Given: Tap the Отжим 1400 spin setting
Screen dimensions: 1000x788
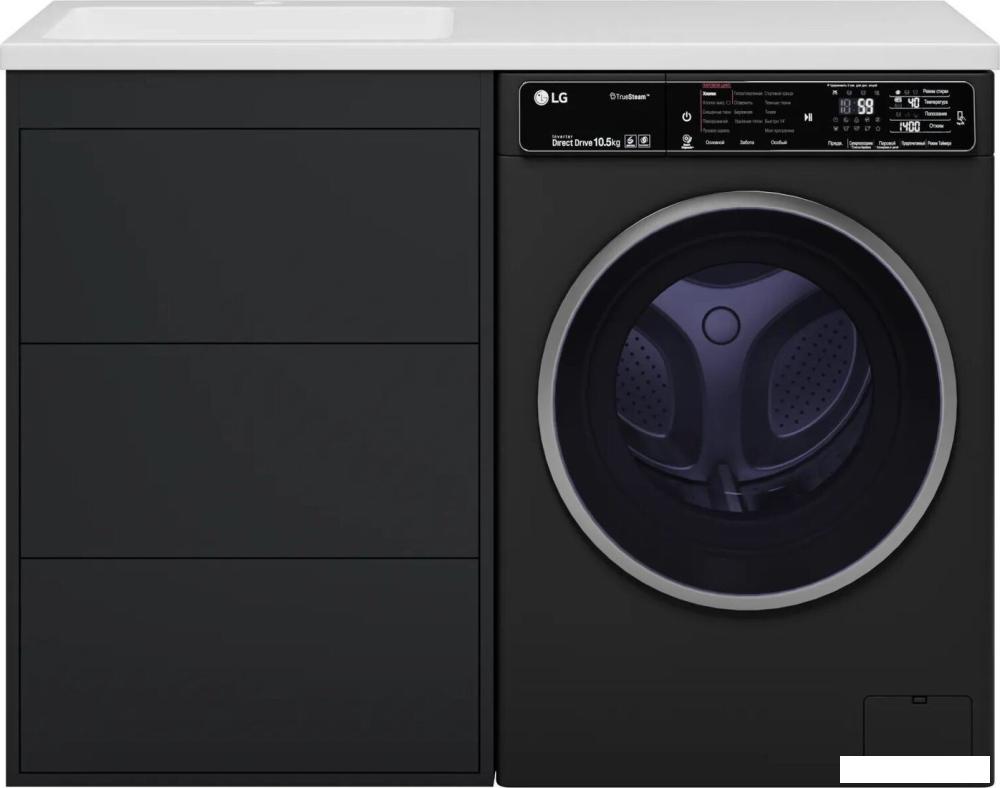Looking at the screenshot, I should click(921, 126).
